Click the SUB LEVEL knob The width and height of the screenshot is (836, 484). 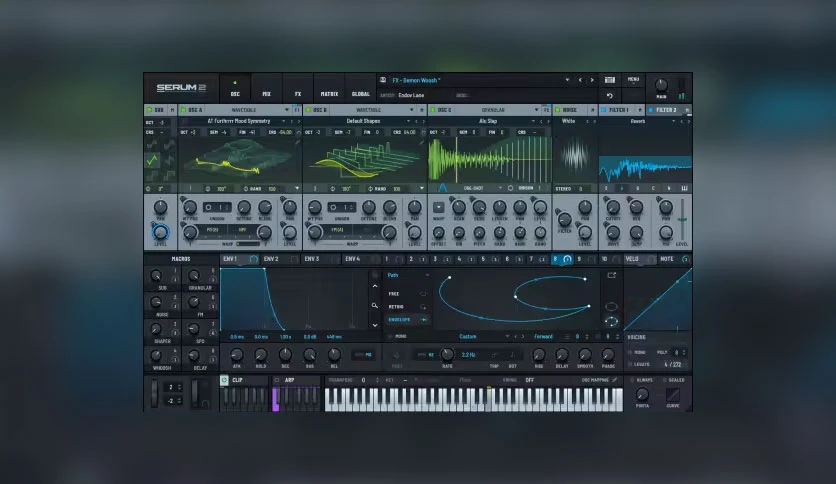160,232
